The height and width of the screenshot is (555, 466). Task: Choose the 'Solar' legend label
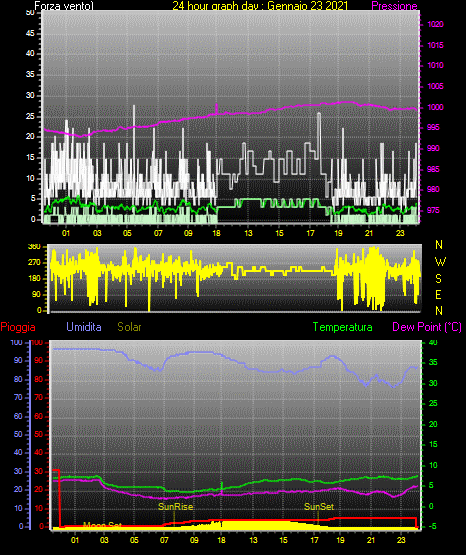point(129,327)
